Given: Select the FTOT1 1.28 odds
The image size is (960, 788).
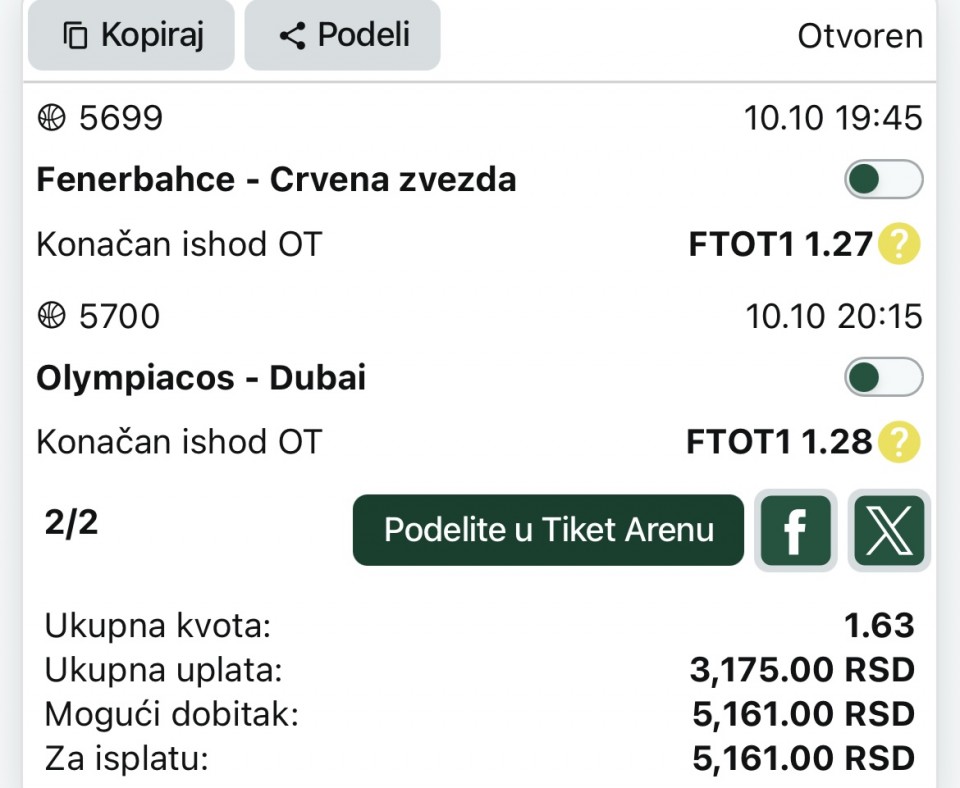Looking at the screenshot, I should [x=779, y=442].
